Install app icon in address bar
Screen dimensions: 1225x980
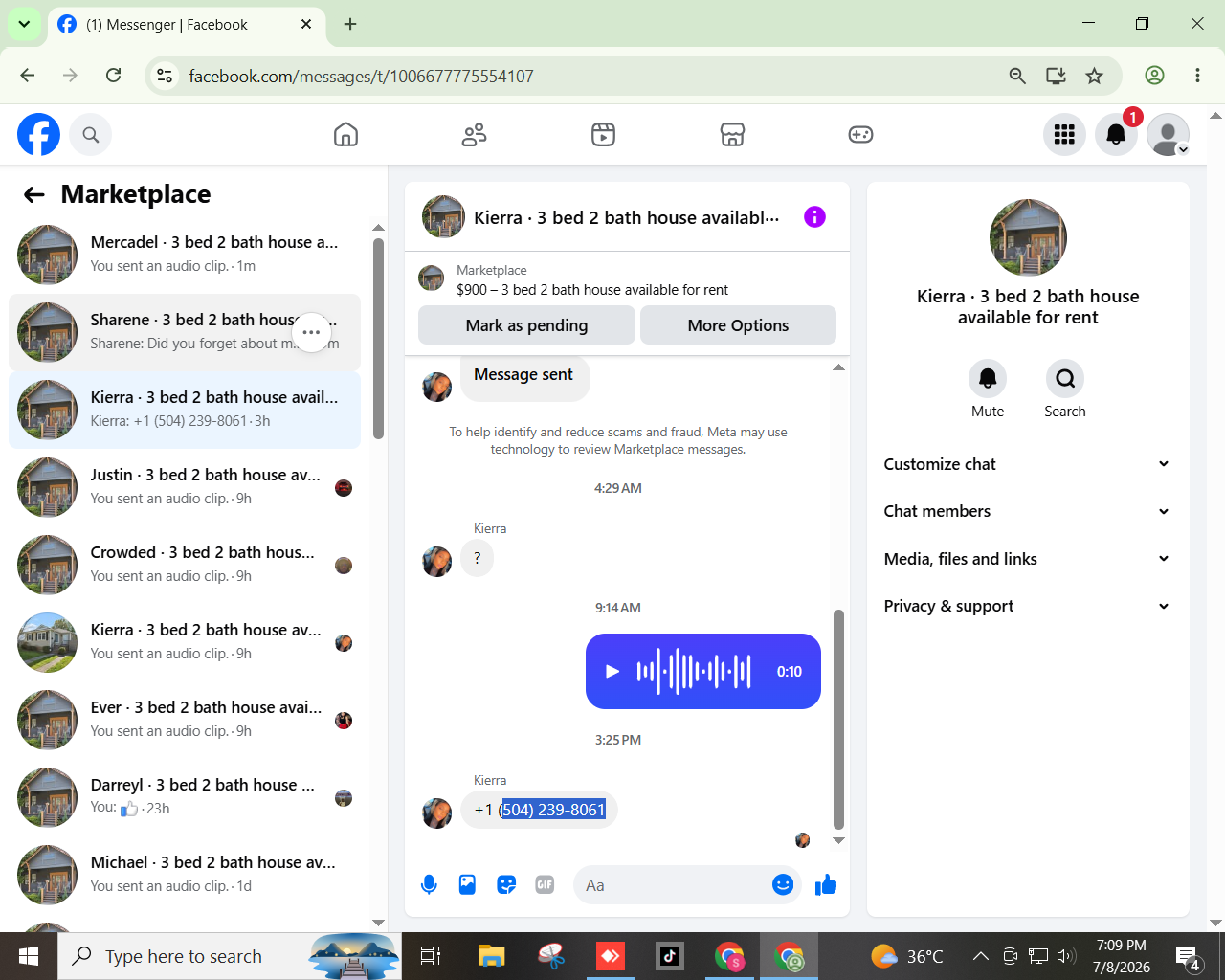tap(1056, 76)
